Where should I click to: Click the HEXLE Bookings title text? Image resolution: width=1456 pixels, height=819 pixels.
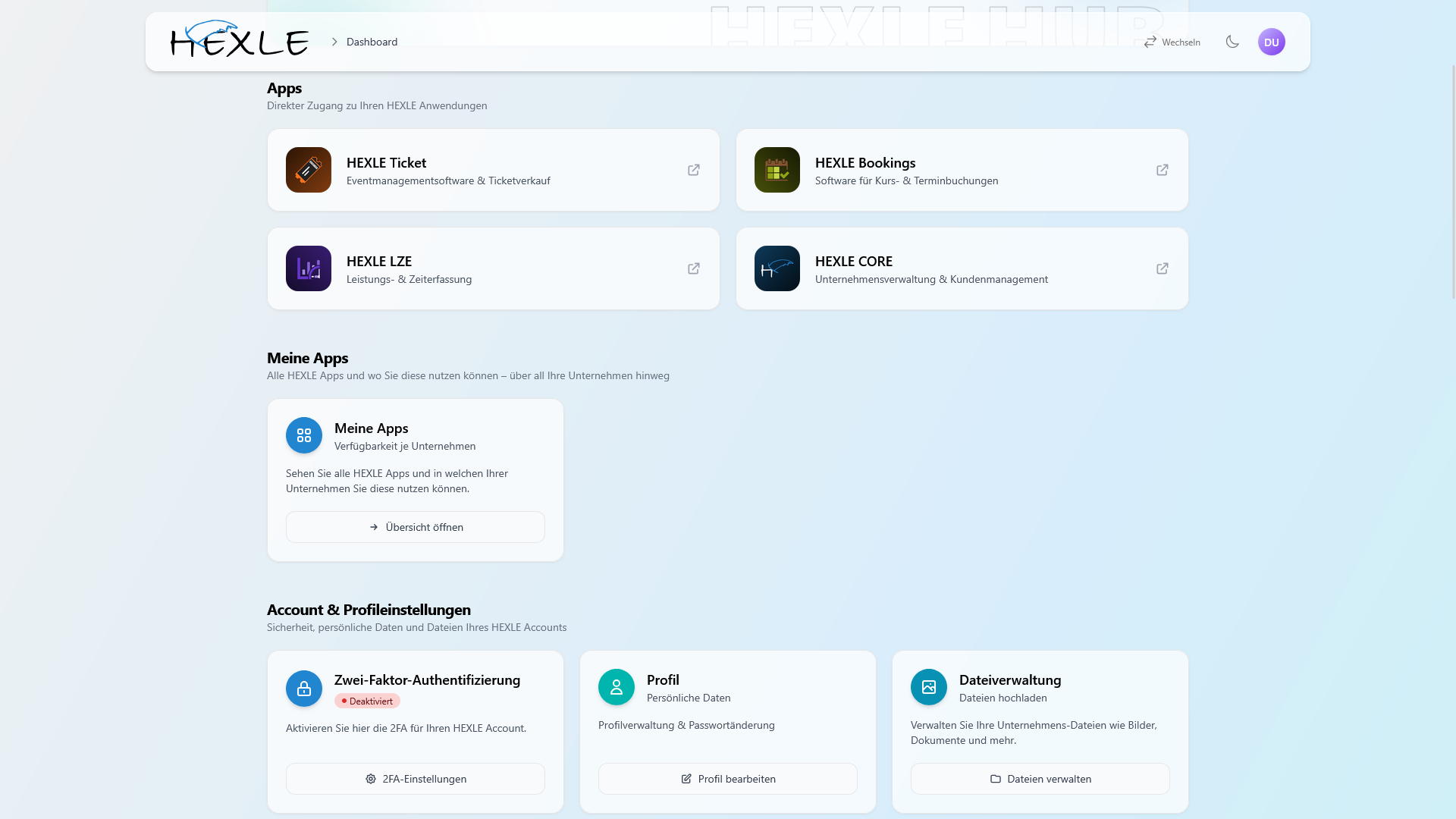click(x=865, y=162)
